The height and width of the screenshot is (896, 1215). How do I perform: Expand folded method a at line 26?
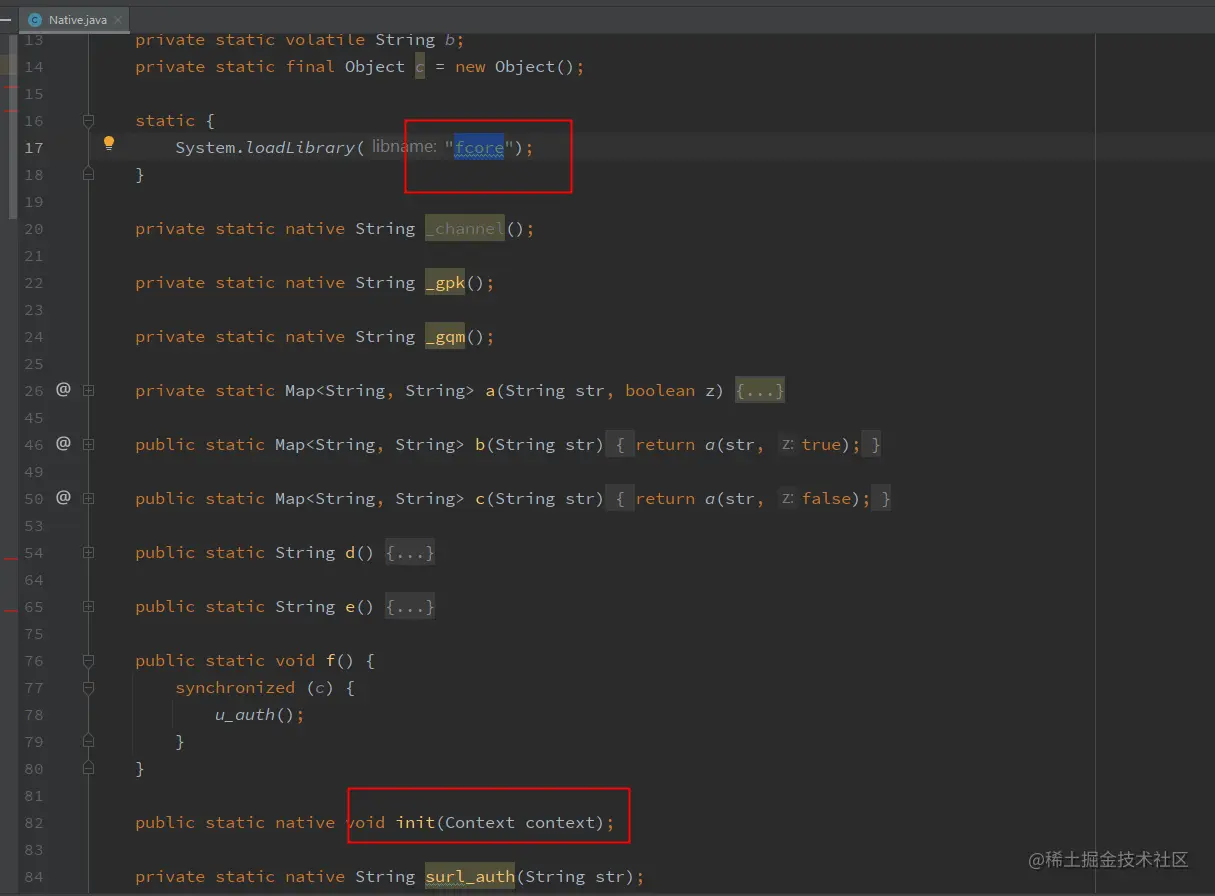pyautogui.click(x=88, y=390)
